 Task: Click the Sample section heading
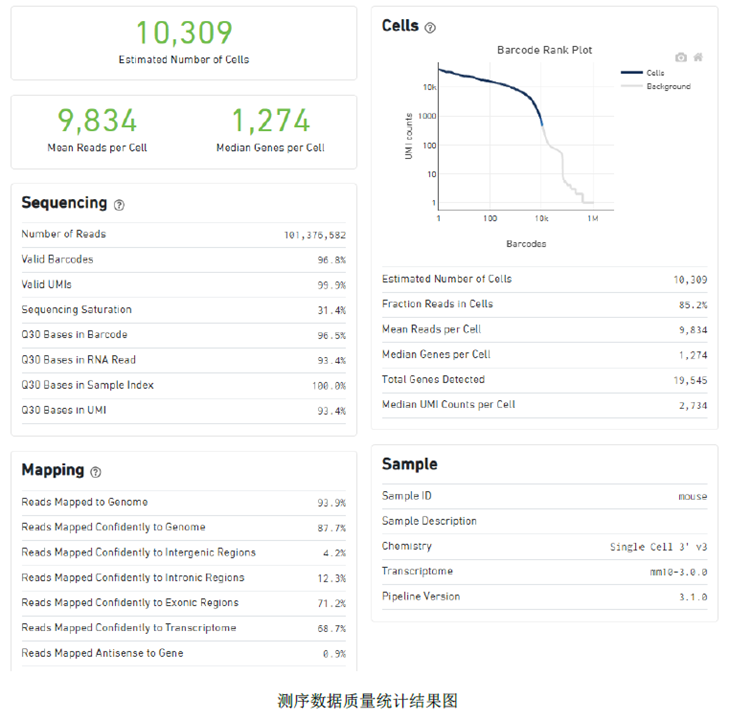tap(410, 464)
